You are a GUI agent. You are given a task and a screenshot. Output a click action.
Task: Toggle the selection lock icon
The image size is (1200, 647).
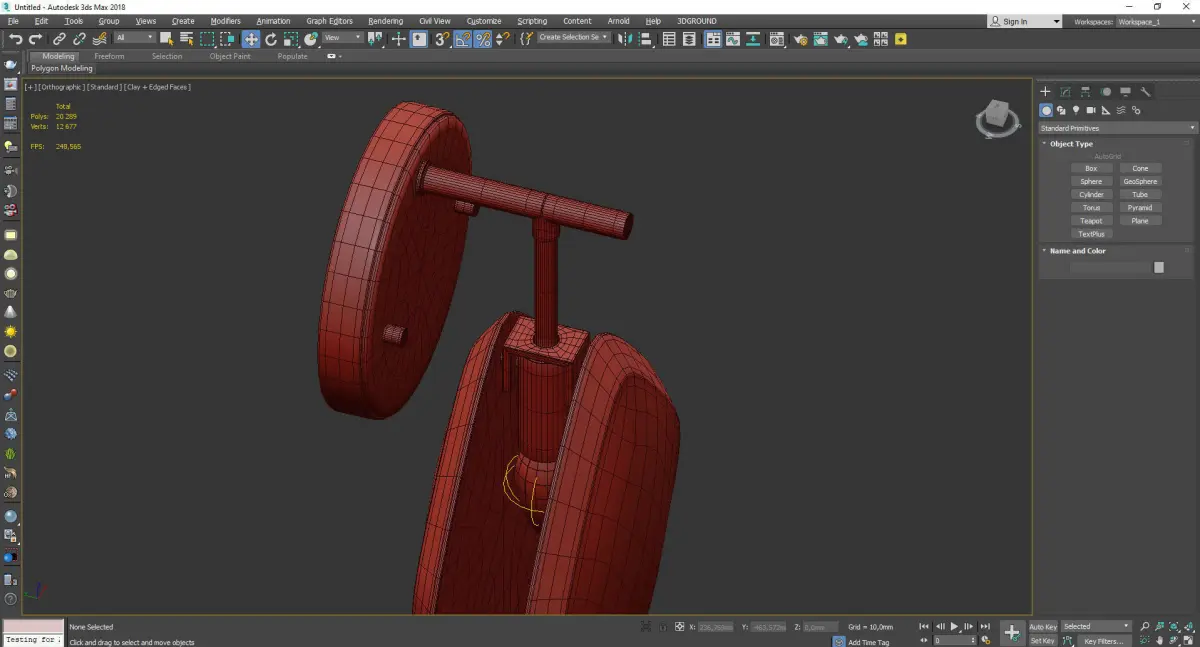click(x=662, y=627)
